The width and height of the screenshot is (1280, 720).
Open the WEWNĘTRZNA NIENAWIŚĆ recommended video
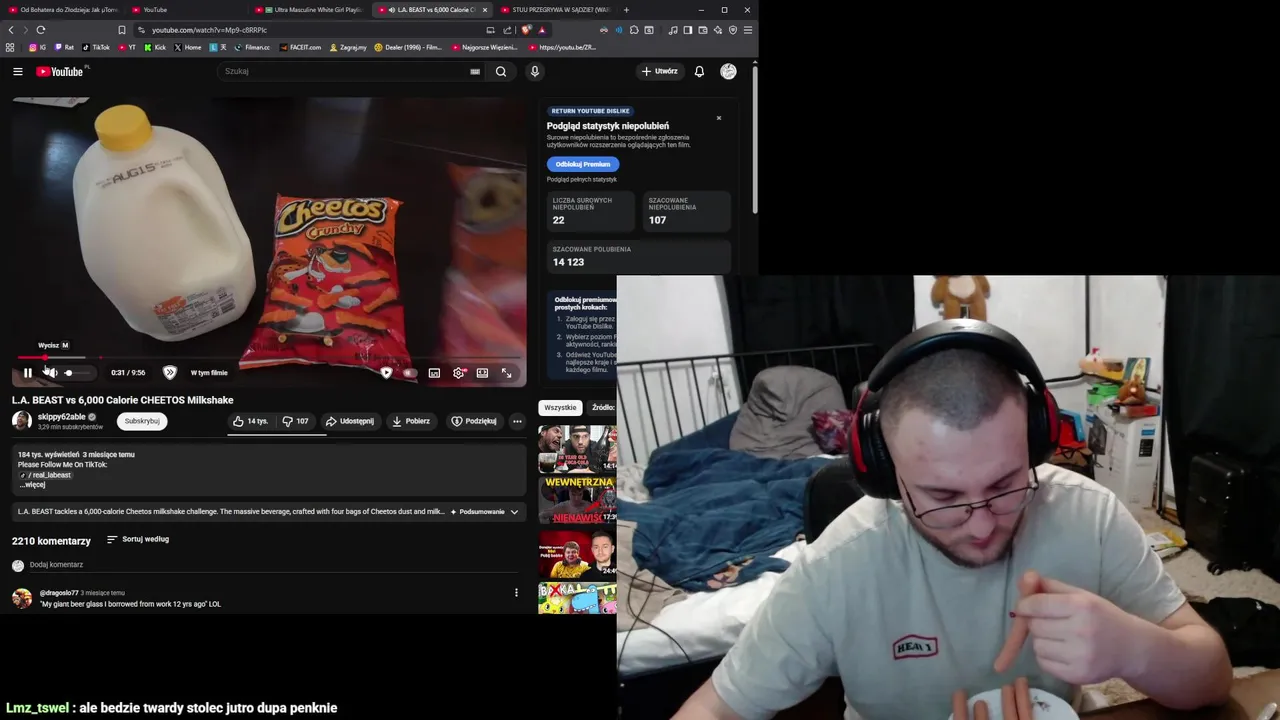point(577,499)
